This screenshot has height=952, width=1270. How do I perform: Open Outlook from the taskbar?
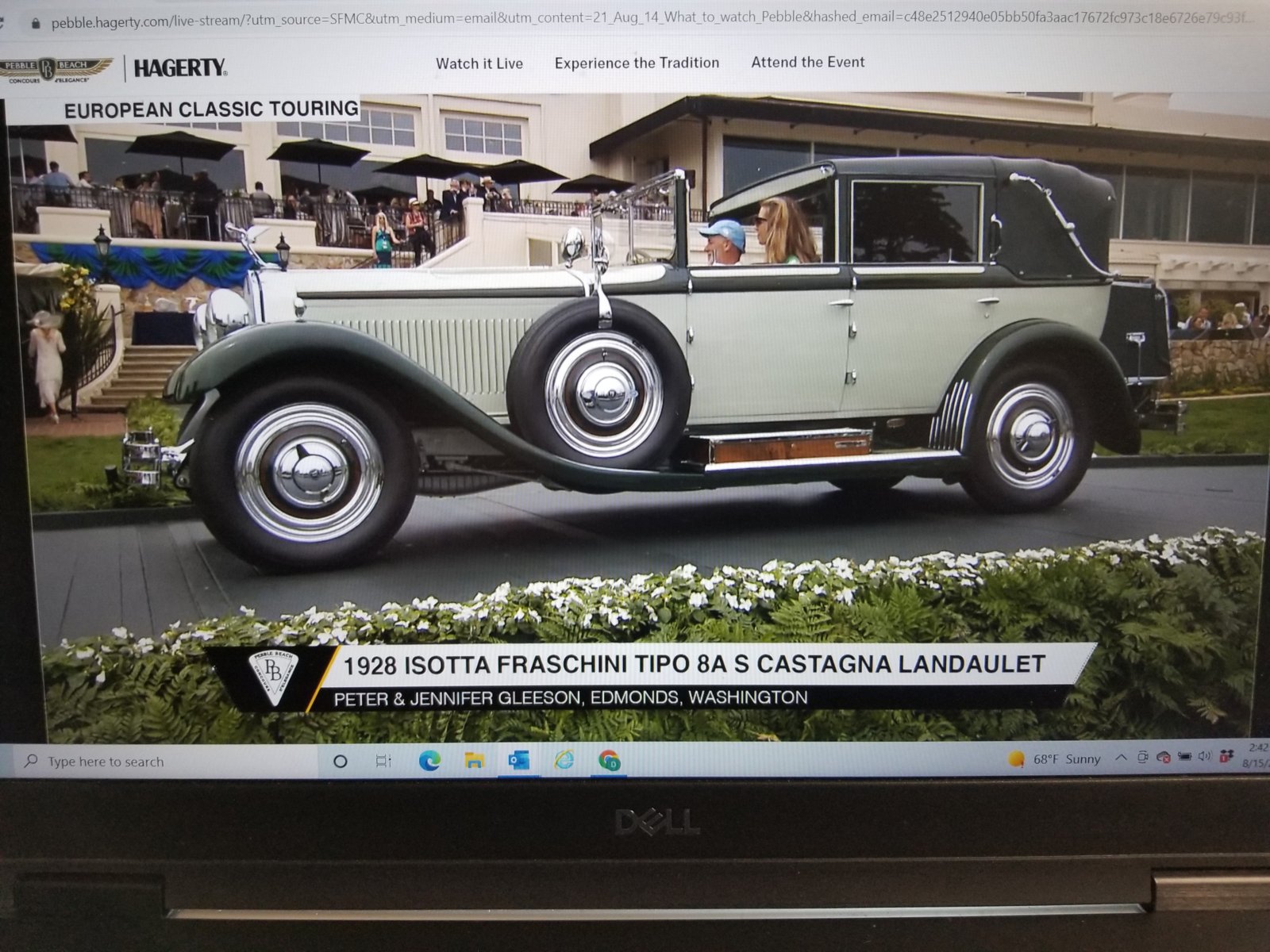point(519,761)
